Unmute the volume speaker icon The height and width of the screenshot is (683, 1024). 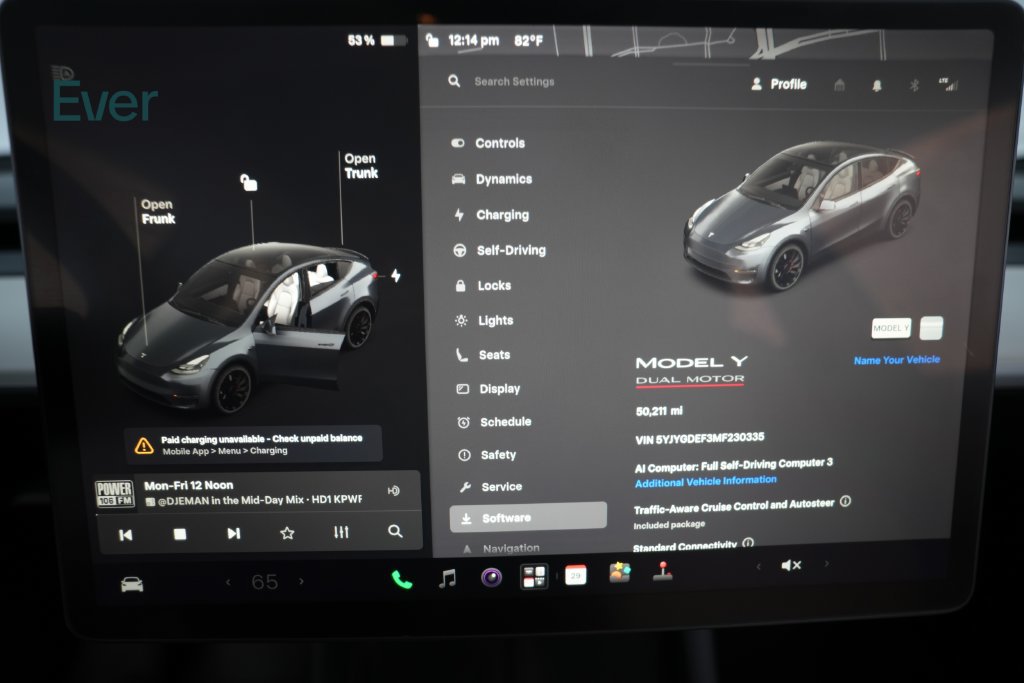pyautogui.click(x=791, y=565)
